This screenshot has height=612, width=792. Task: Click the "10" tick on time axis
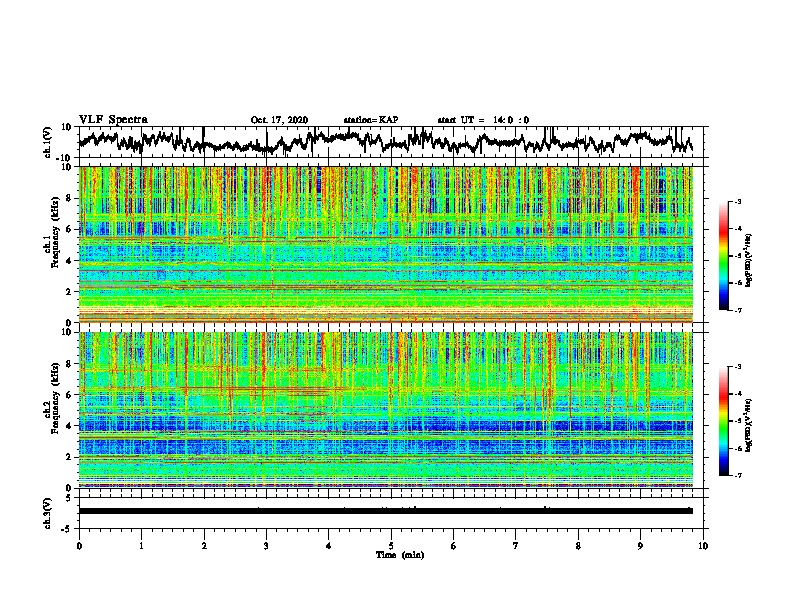tap(703, 546)
